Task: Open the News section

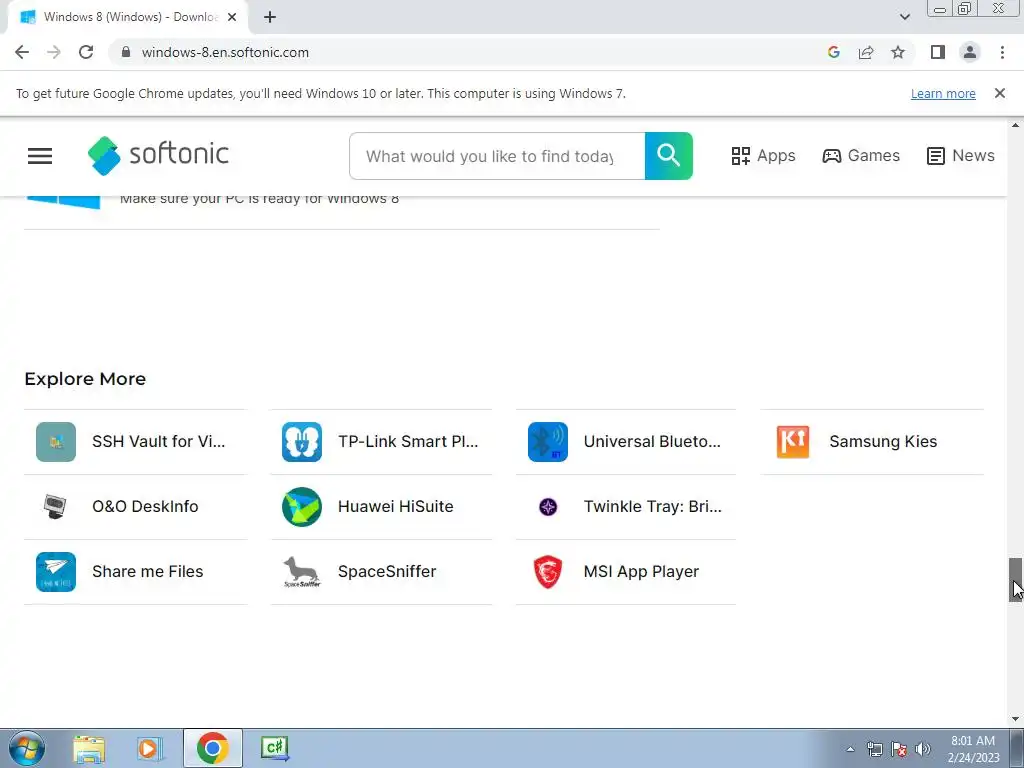Action: pyautogui.click(x=961, y=156)
